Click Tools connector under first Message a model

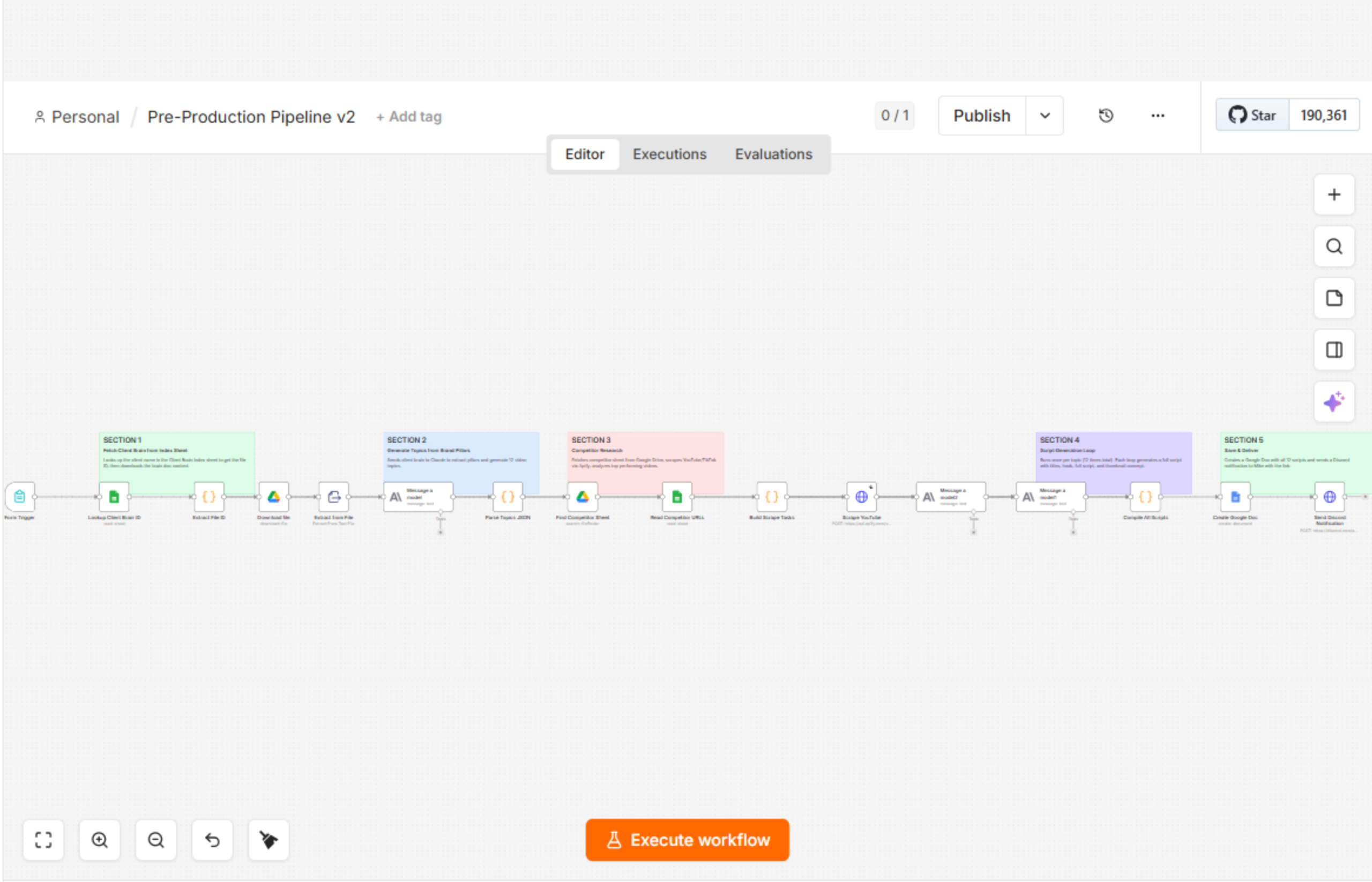pos(441,532)
